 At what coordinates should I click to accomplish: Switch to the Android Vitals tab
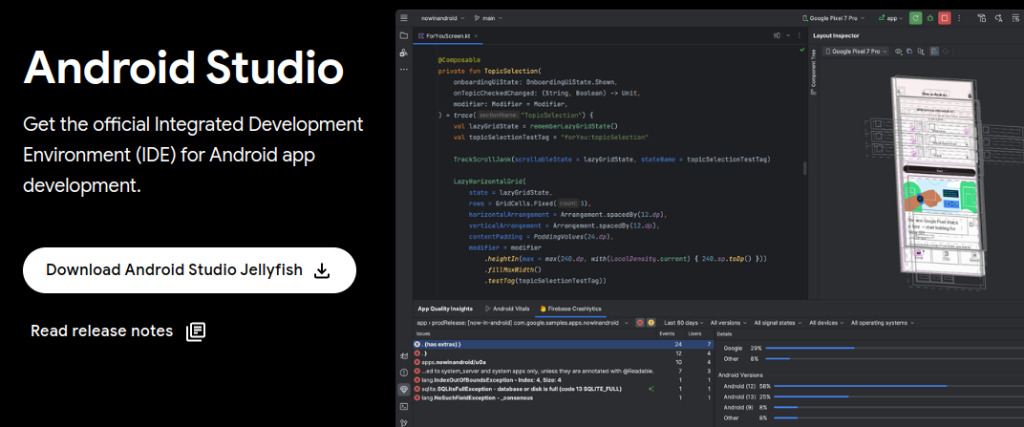click(x=507, y=309)
